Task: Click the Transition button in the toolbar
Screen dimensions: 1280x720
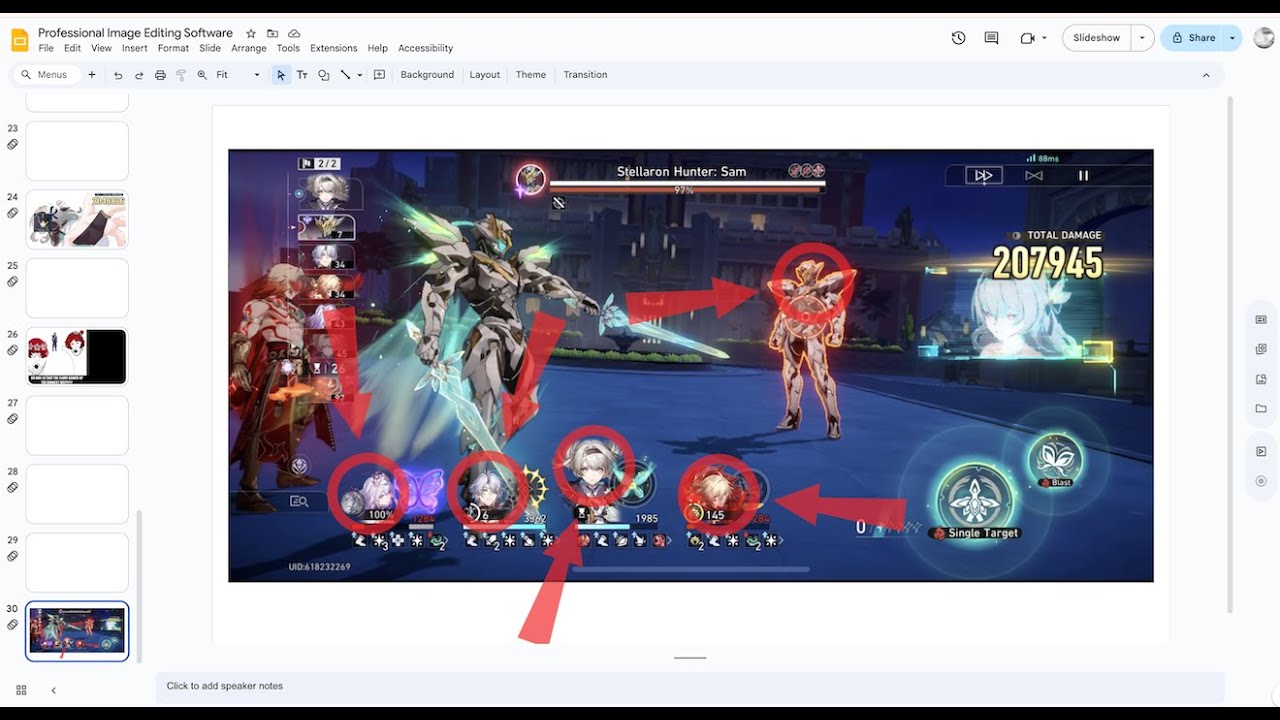Action: click(x=585, y=75)
